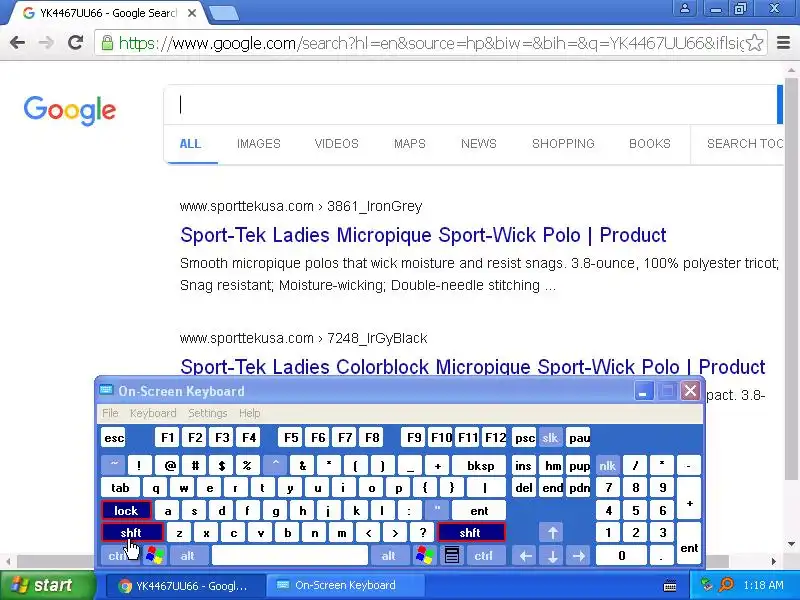The image size is (800, 600).
Task: Toggle the right alt key
Action: pyautogui.click(x=389, y=555)
